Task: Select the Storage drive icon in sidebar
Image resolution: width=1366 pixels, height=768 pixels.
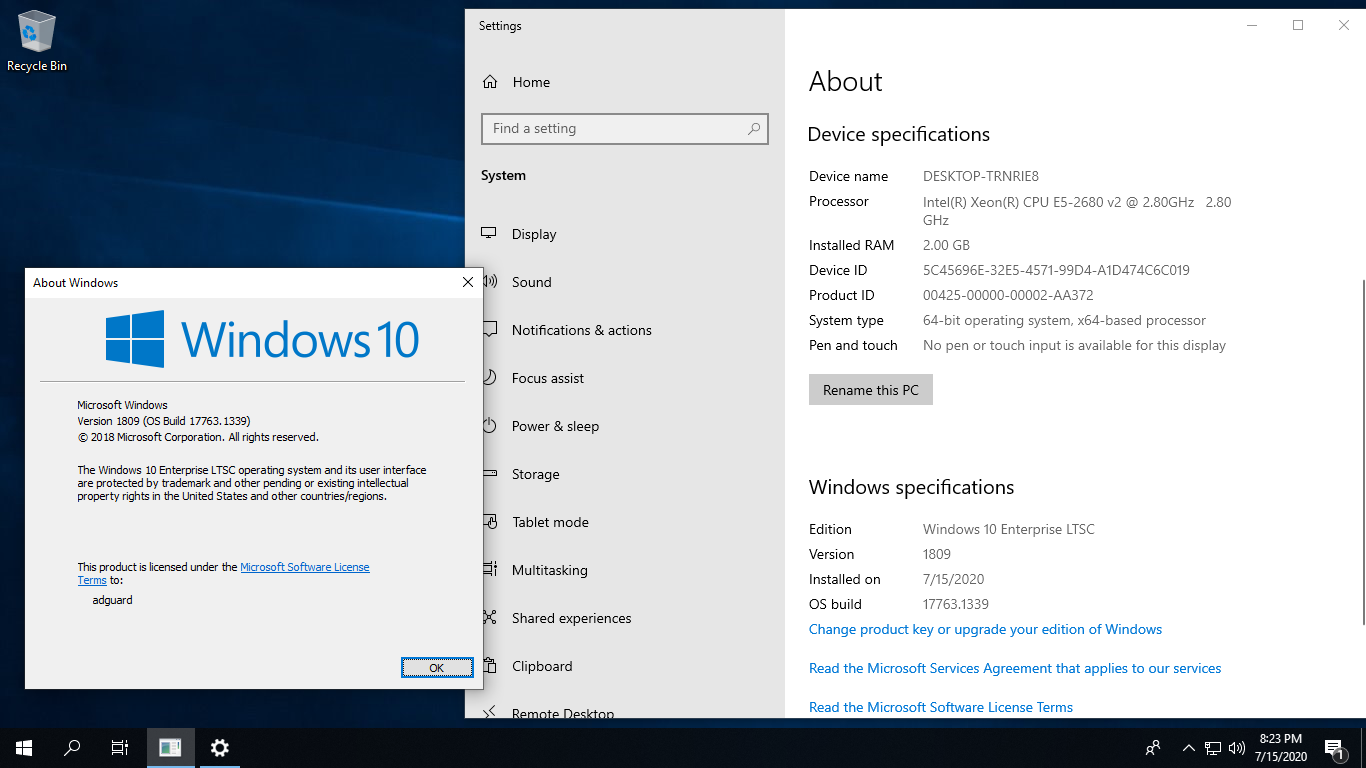Action: tap(490, 474)
